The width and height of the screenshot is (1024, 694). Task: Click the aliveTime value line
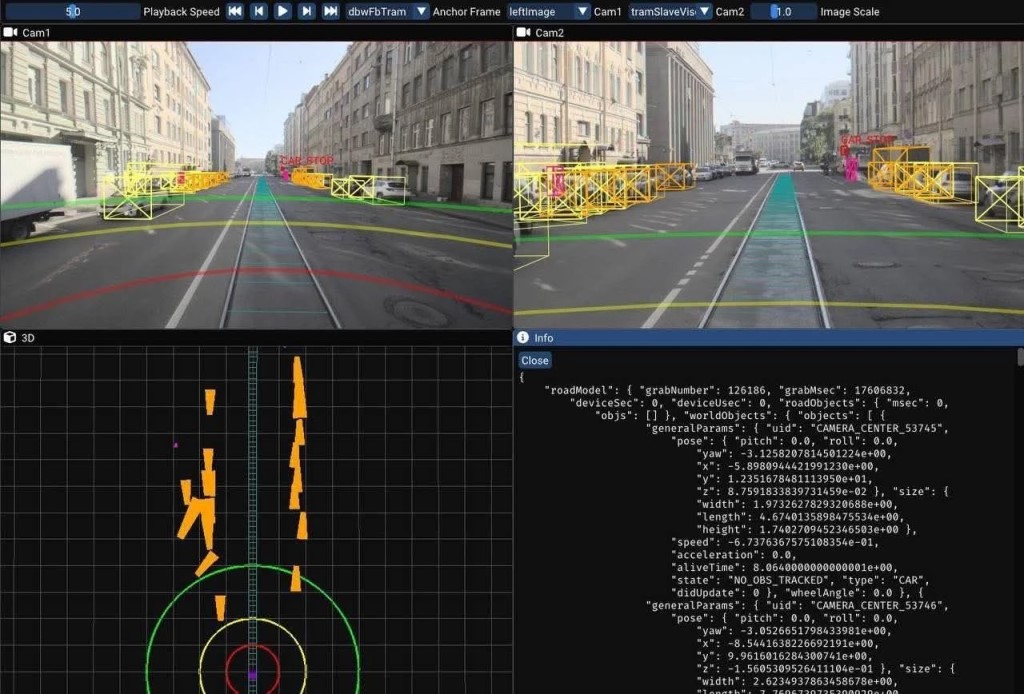tap(786, 567)
